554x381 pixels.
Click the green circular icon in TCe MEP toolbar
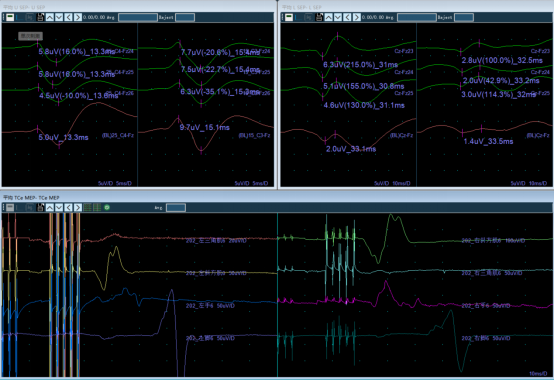107,207
